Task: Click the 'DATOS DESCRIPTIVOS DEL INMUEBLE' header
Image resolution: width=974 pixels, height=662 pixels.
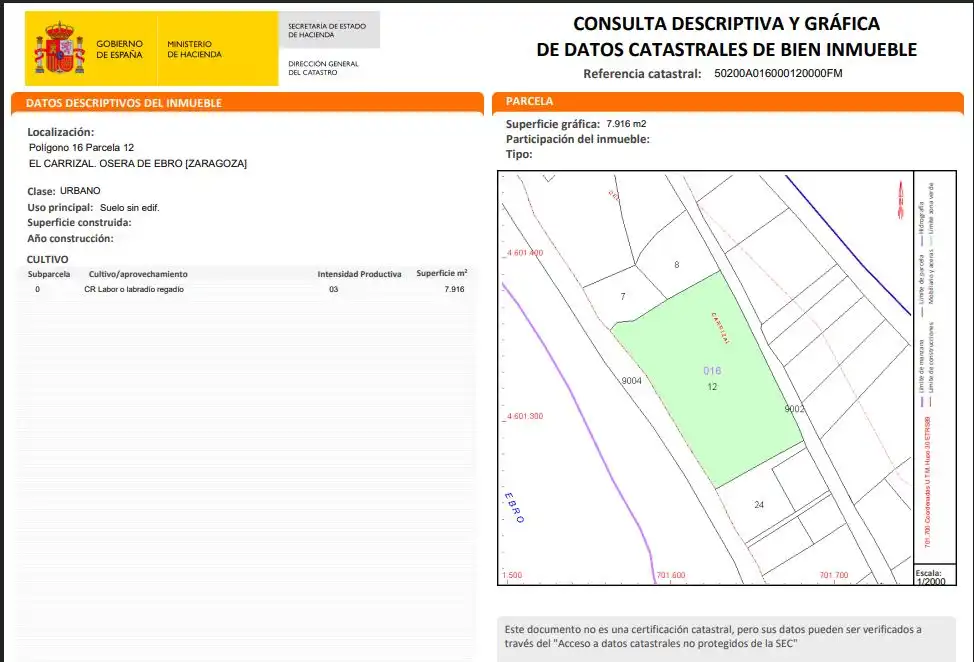Action: pos(124,103)
